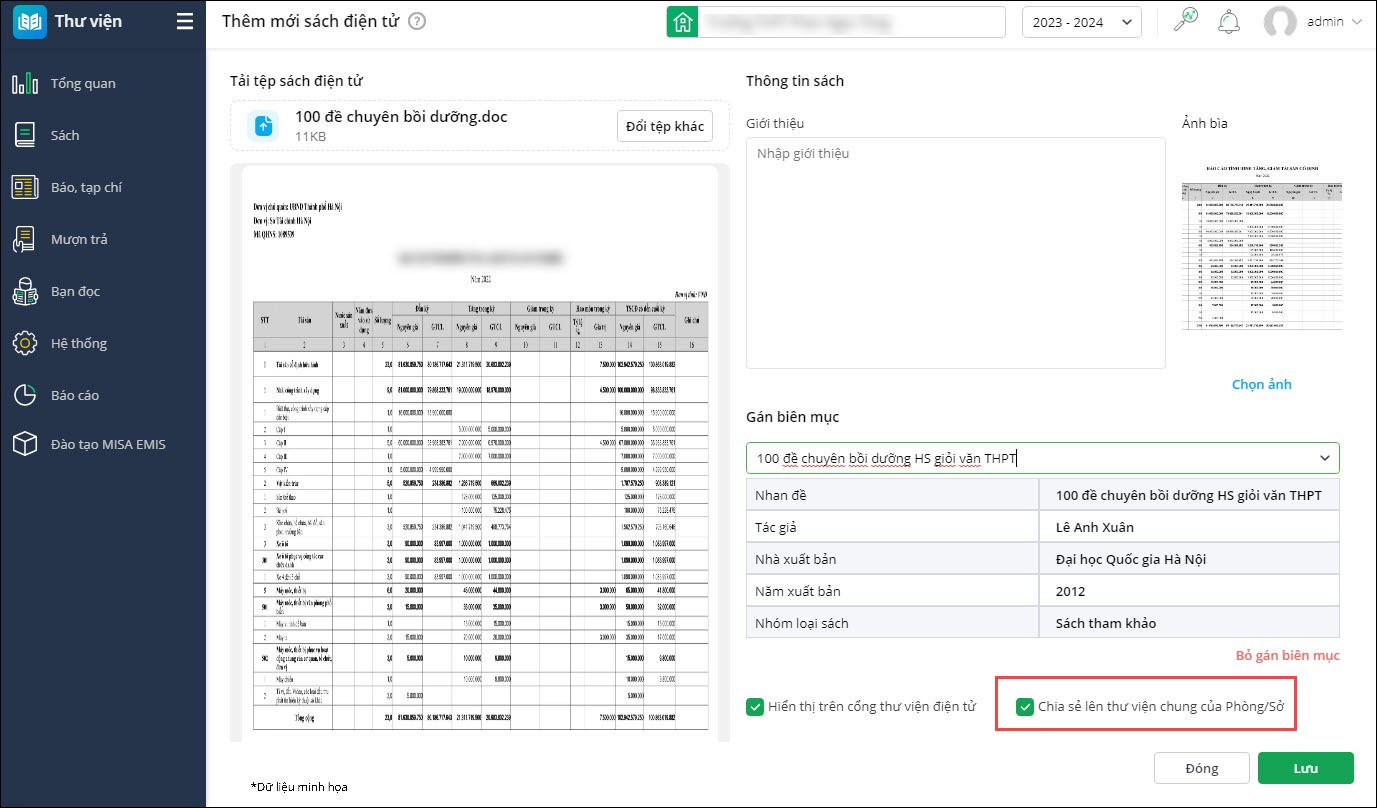Click the green Lưu button
The width and height of the screenshot is (1377, 808).
1305,768
